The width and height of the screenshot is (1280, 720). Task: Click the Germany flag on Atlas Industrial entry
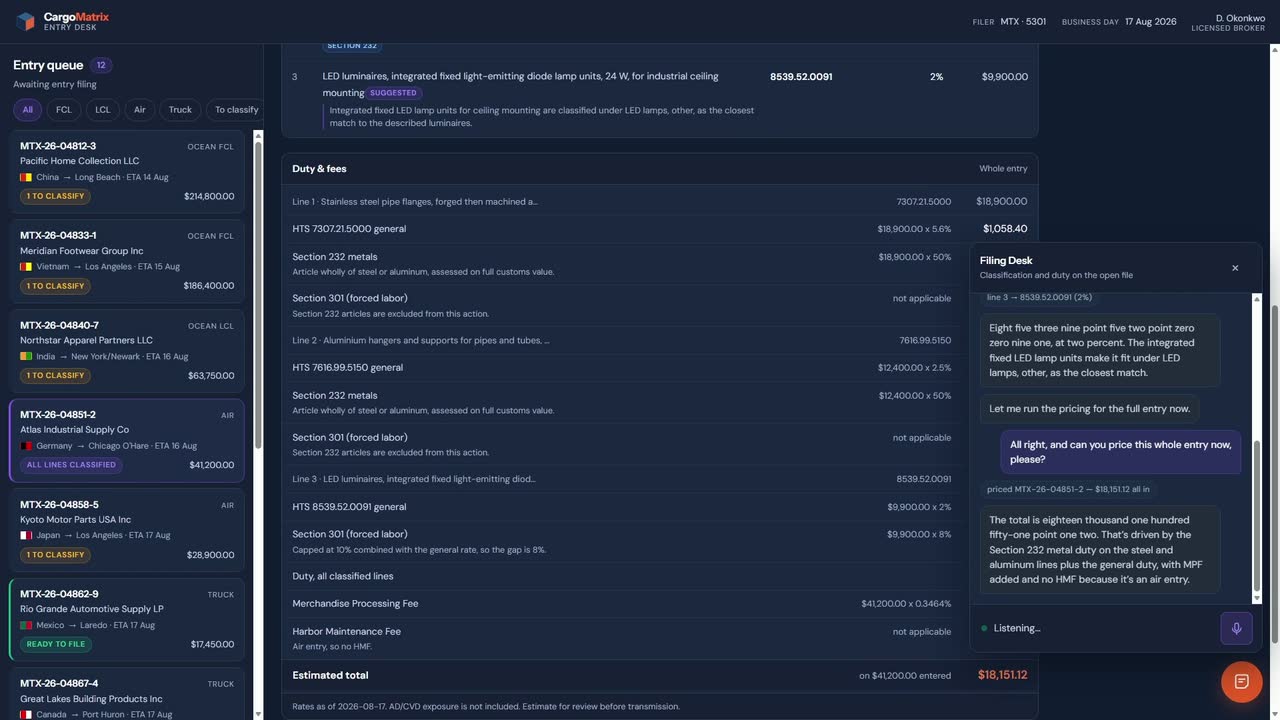tap(26, 446)
